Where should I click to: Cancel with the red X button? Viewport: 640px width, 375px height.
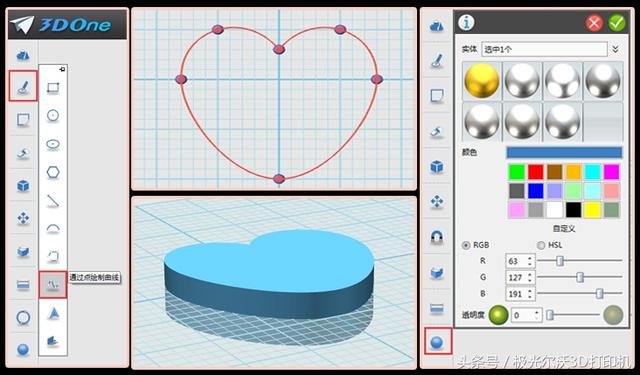(594, 23)
